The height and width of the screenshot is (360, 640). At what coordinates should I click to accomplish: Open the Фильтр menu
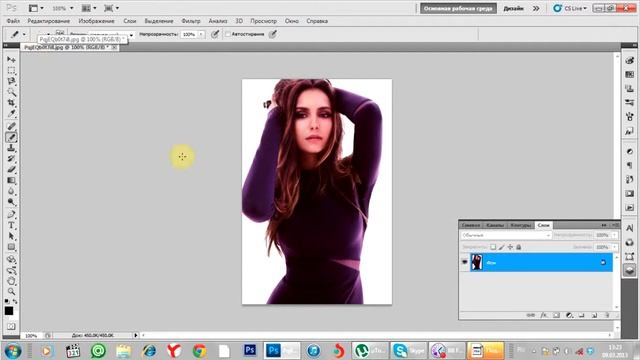coord(191,21)
